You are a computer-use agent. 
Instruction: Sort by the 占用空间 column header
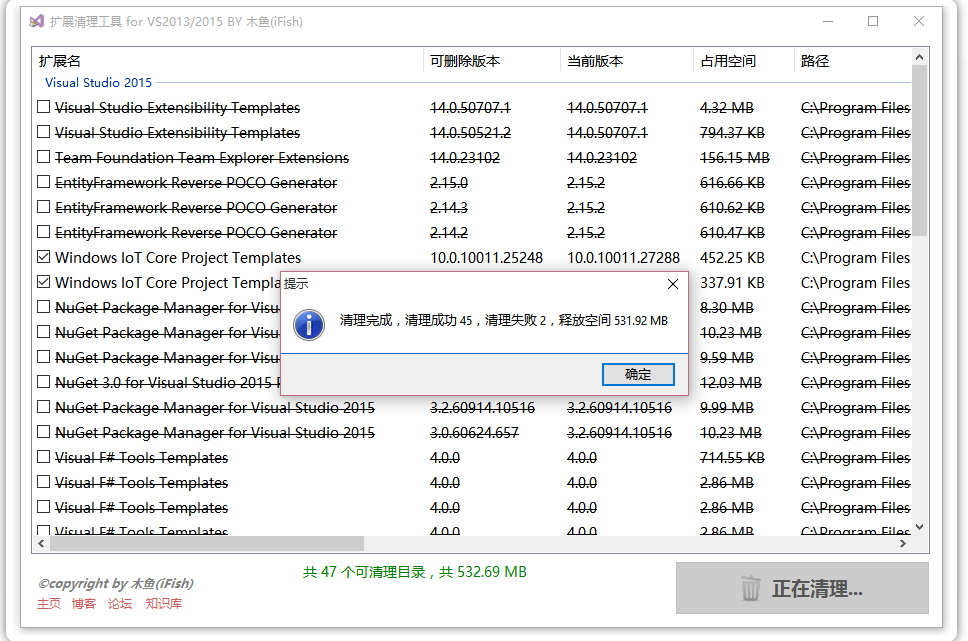click(x=744, y=61)
